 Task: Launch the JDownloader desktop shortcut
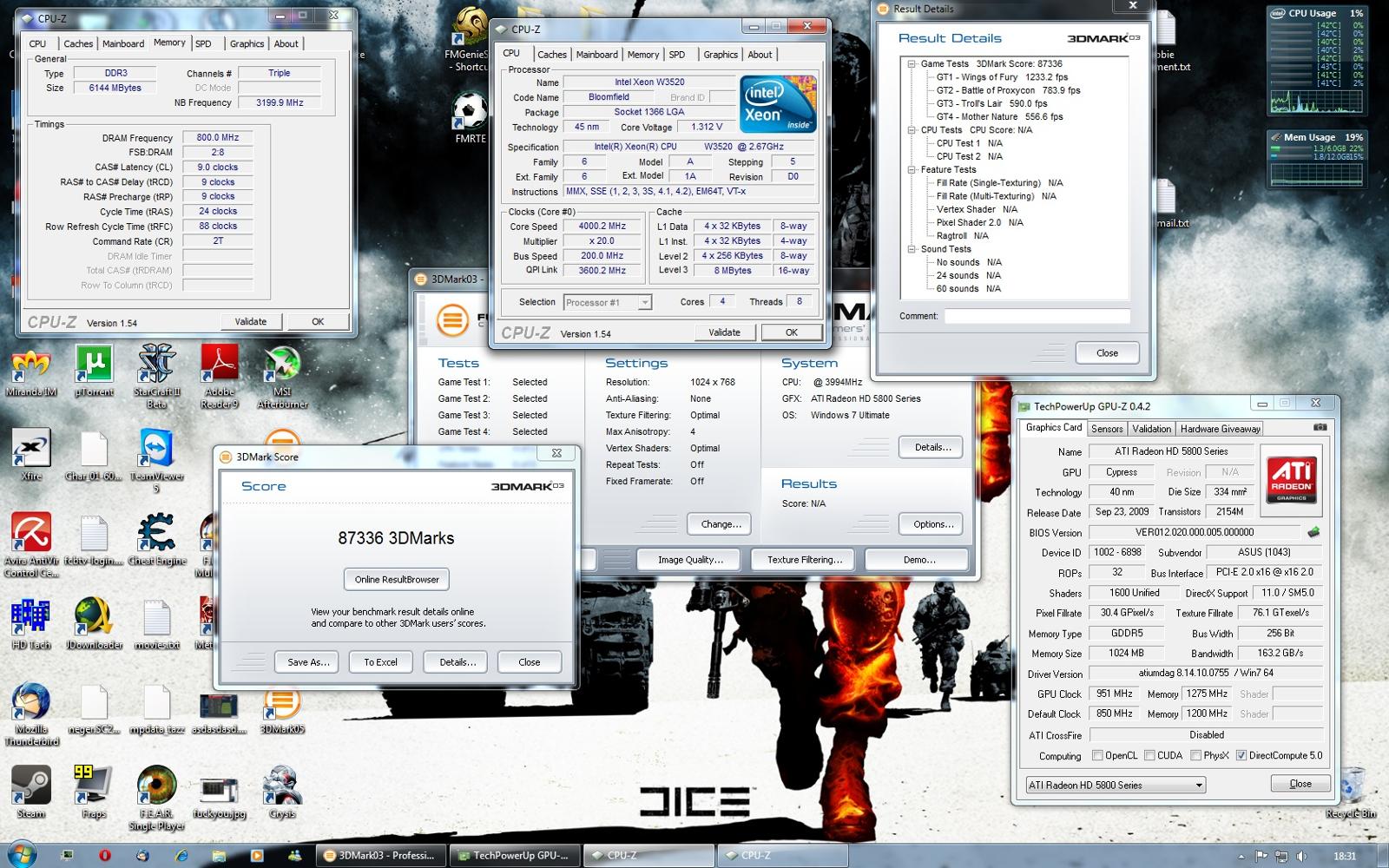click(94, 624)
